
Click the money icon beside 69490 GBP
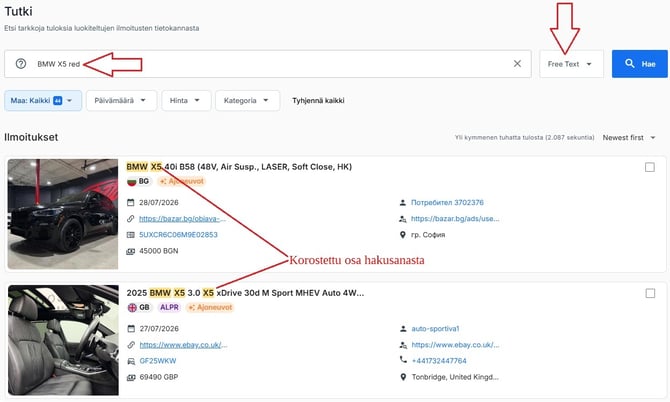tap(131, 377)
